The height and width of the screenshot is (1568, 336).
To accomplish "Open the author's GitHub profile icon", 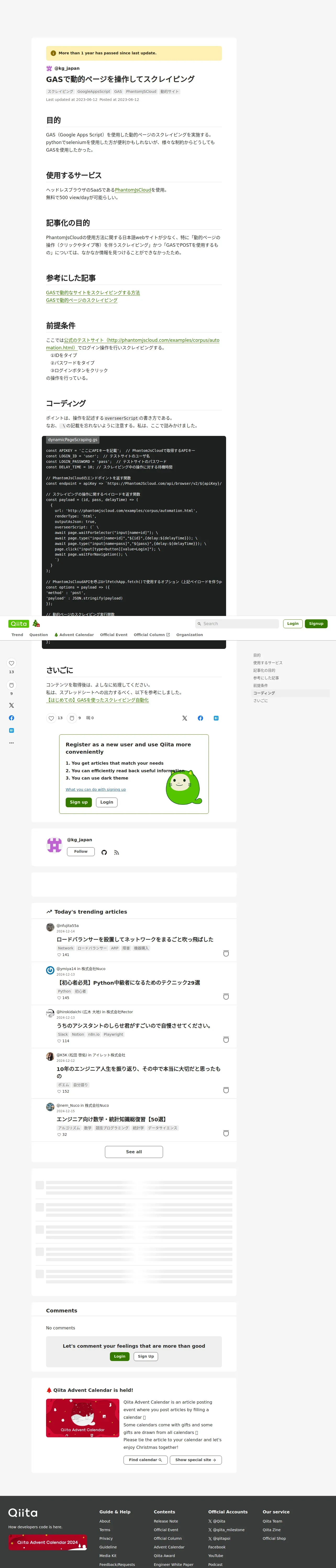I will tap(104, 852).
